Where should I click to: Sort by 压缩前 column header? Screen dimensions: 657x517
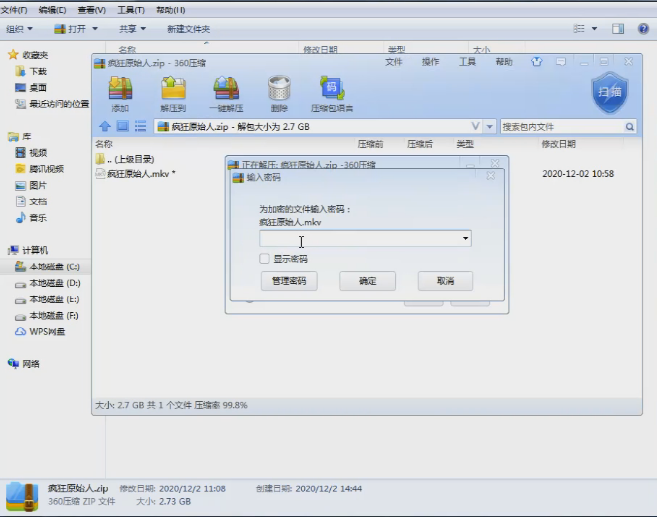370,144
